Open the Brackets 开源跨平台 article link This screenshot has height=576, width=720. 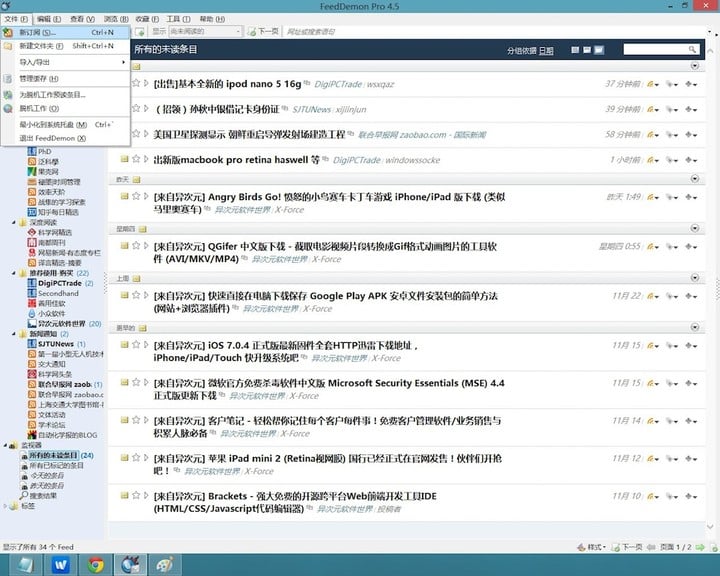[x=295, y=502]
